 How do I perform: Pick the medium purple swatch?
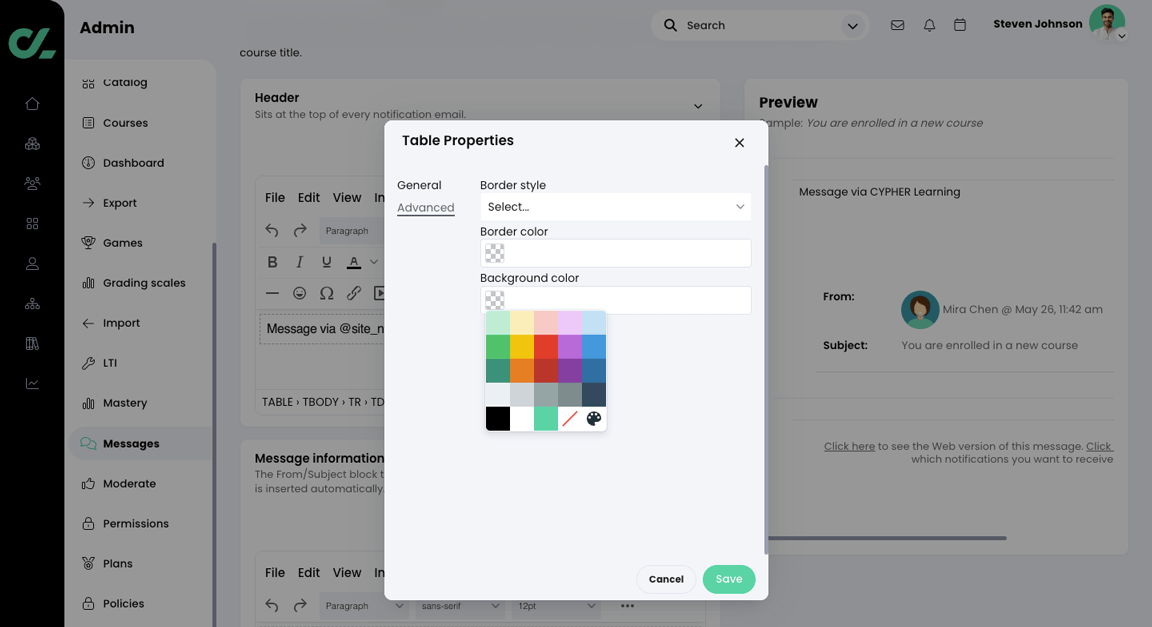coord(569,346)
